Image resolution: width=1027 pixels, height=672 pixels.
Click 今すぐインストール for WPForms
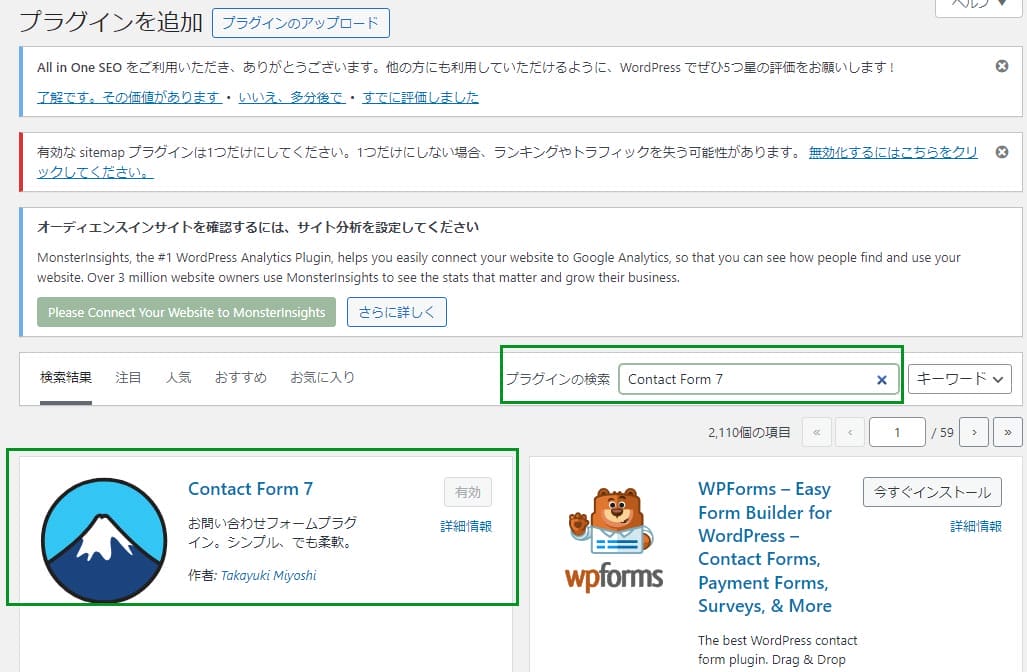(x=932, y=492)
